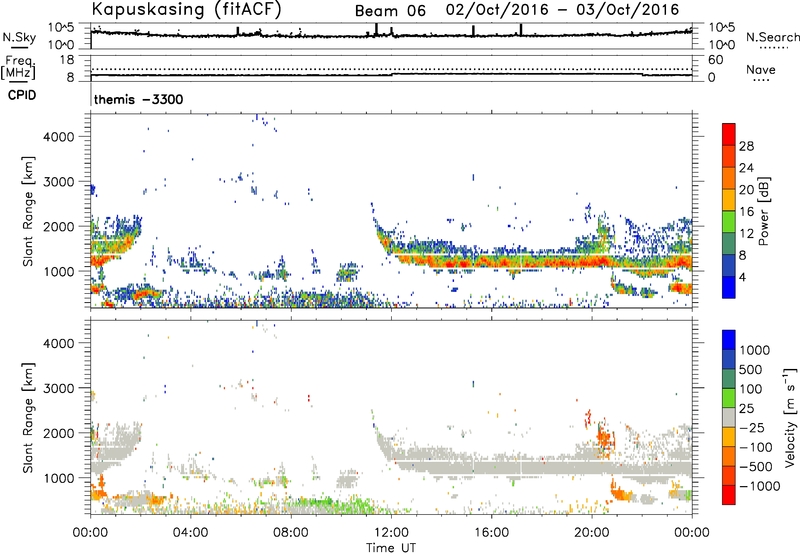Click the '-1000' velocity scale value
The image size is (800, 554).
tap(759, 486)
